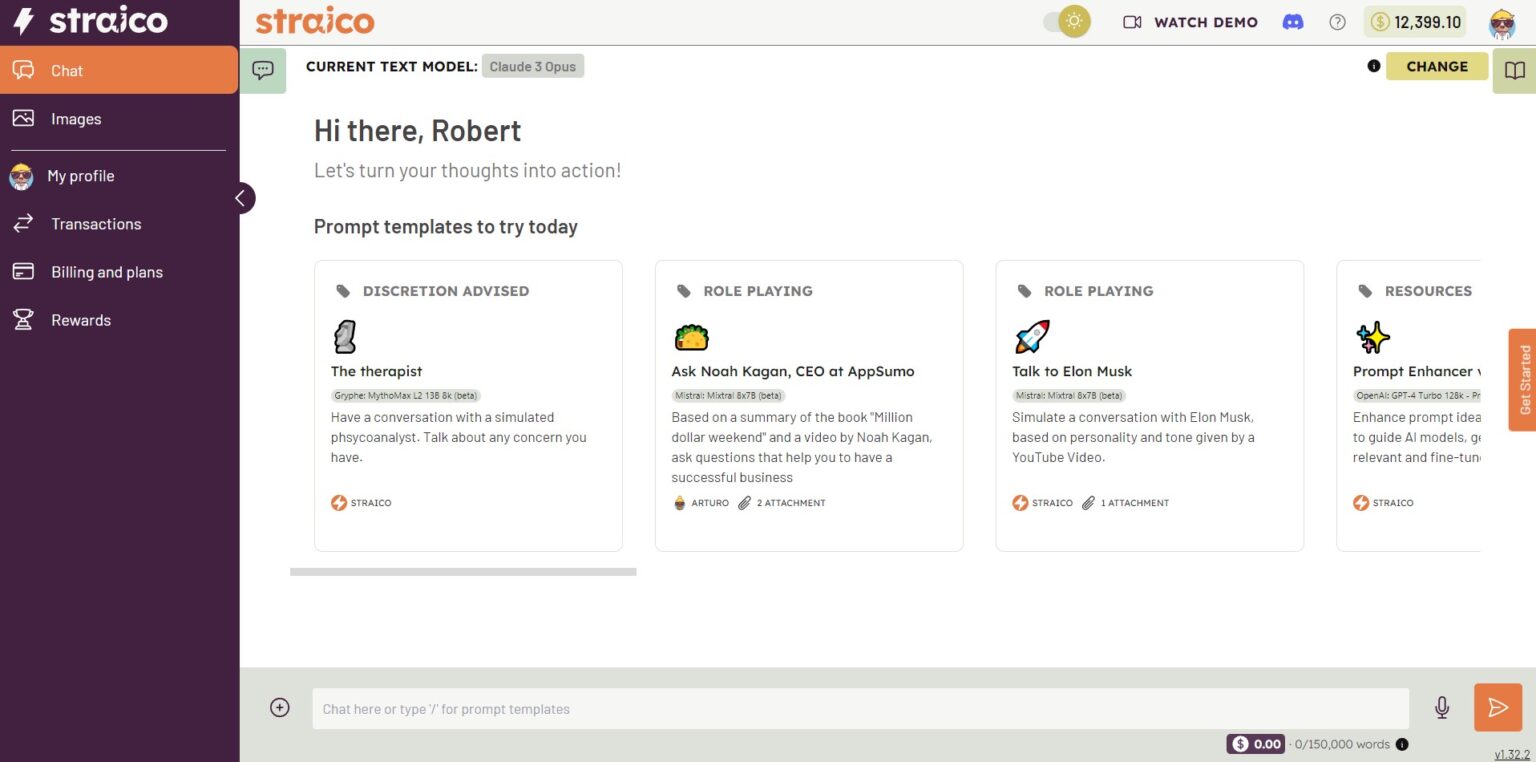The image size is (1536, 762).
Task: Click the CHANGE model button
Action: tap(1436, 66)
